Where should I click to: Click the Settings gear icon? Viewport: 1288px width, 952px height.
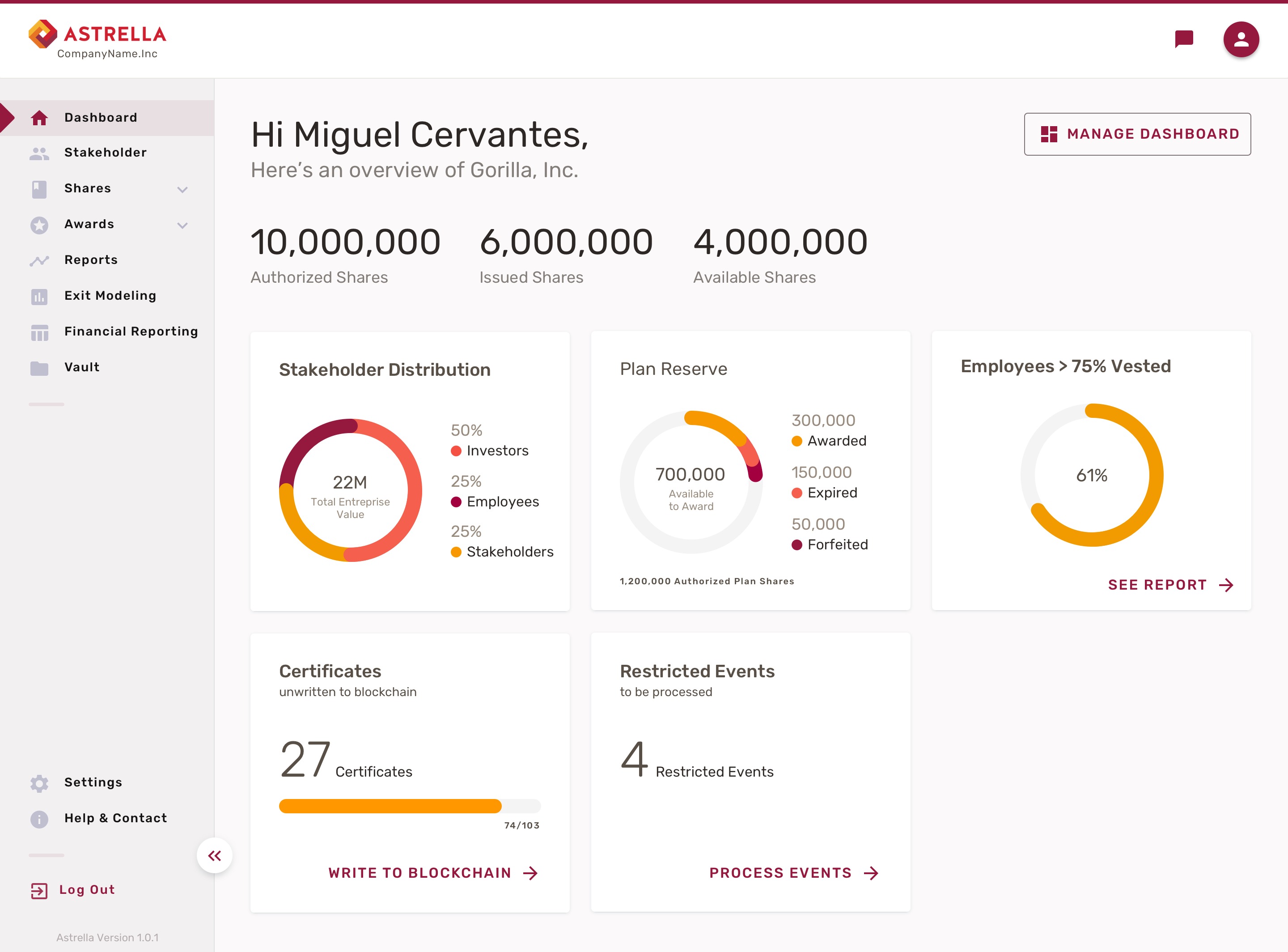(39, 783)
